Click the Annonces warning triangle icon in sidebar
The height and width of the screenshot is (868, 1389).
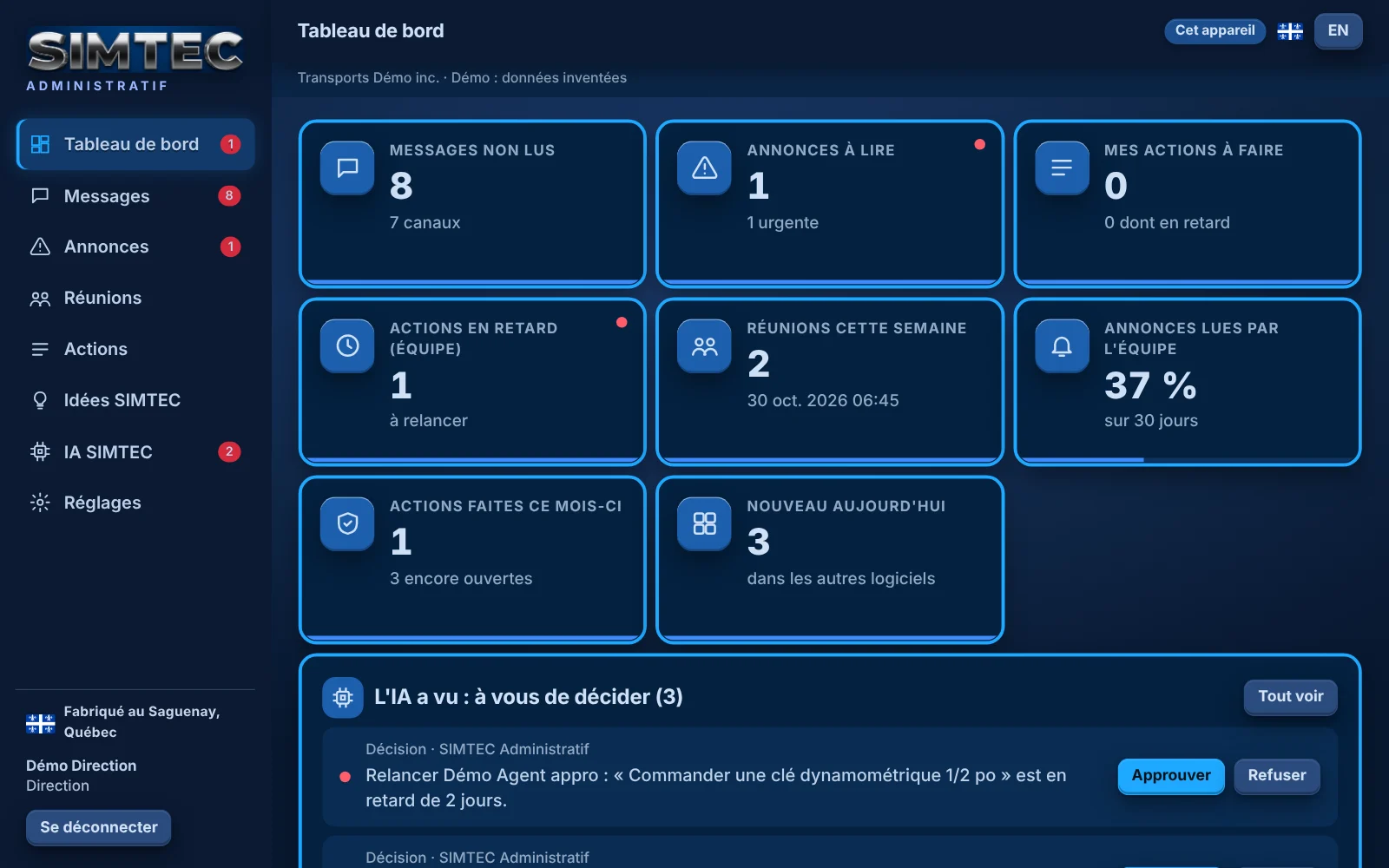pos(40,247)
